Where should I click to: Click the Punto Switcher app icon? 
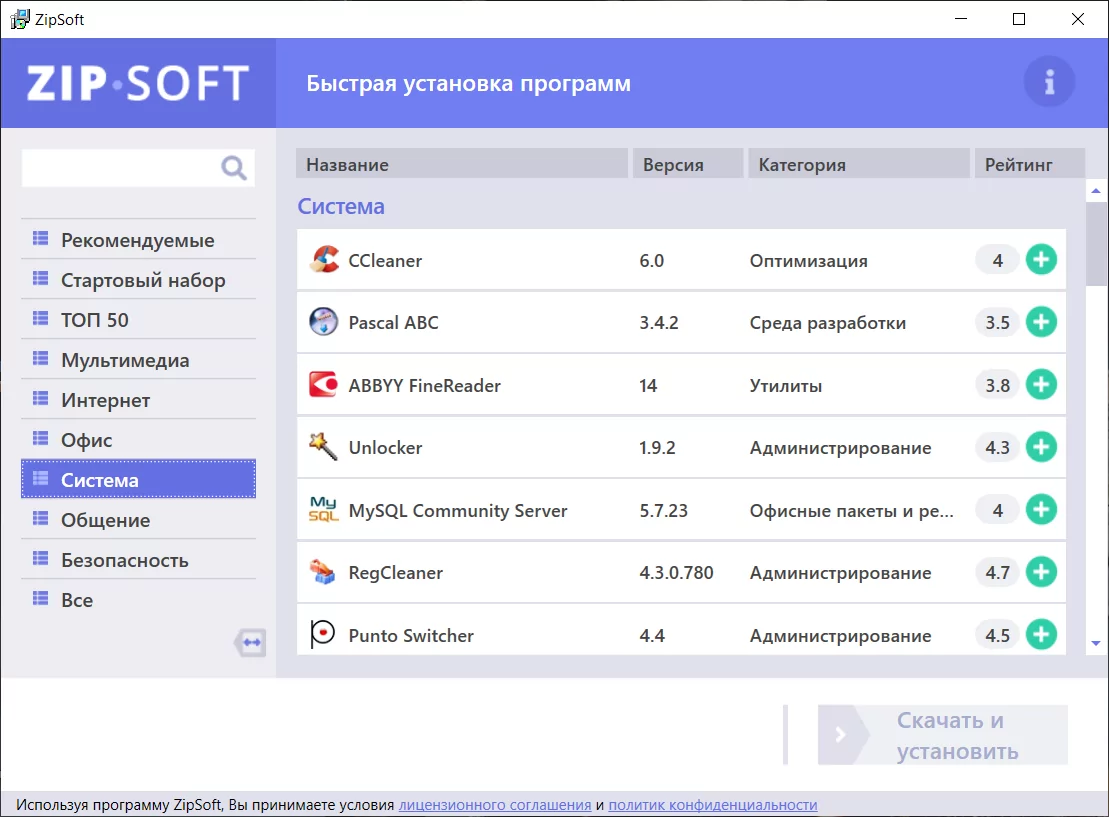point(323,634)
